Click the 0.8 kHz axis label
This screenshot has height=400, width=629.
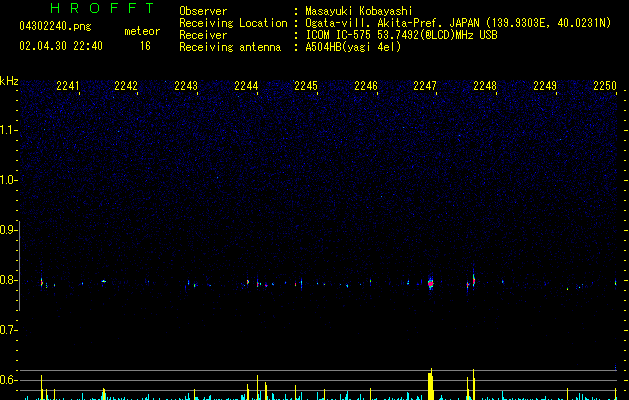pyautogui.click(x=8, y=280)
